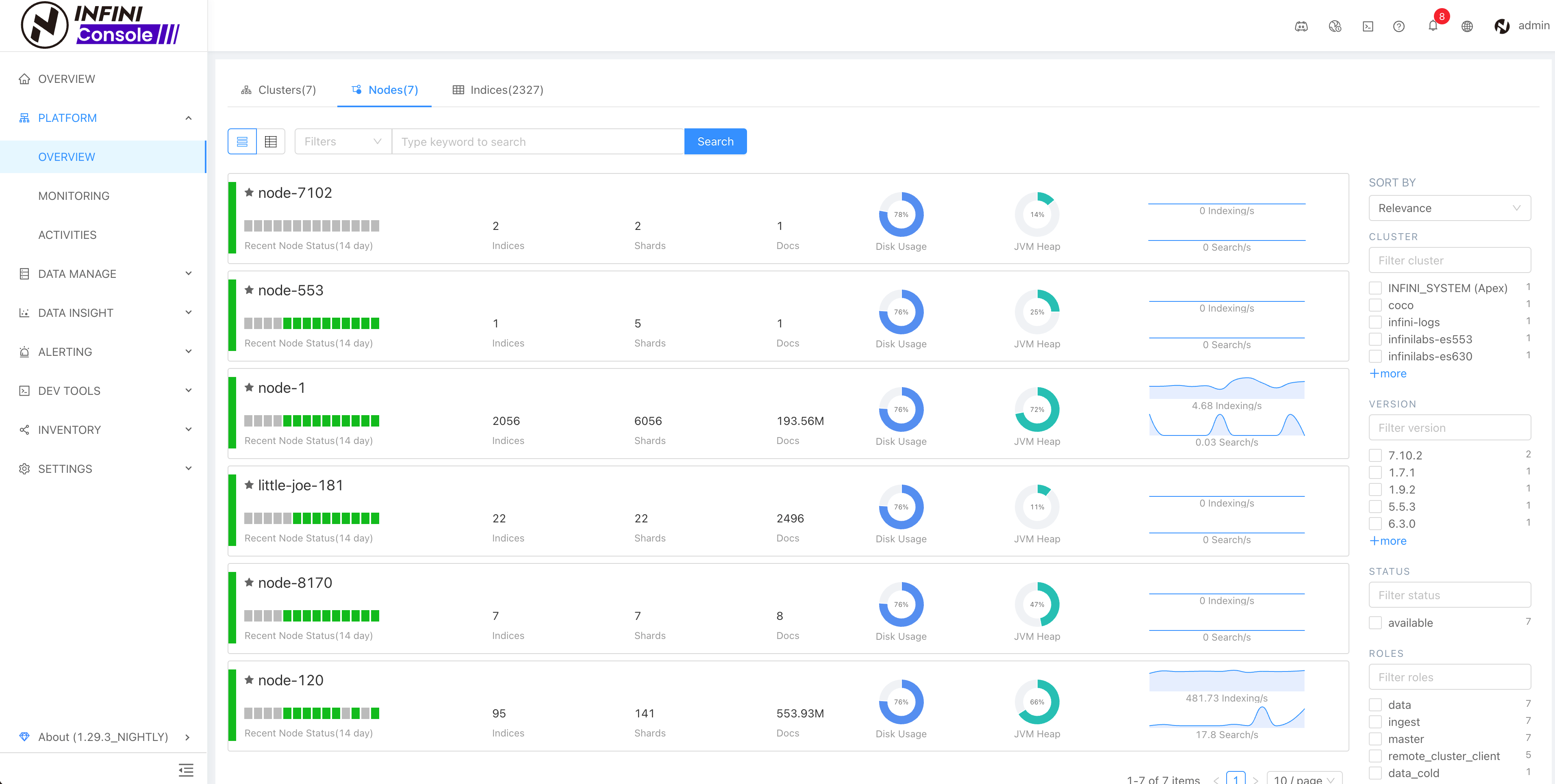Viewport: 1555px width, 784px height.
Task: Click +more under cluster filters
Action: (1388, 374)
